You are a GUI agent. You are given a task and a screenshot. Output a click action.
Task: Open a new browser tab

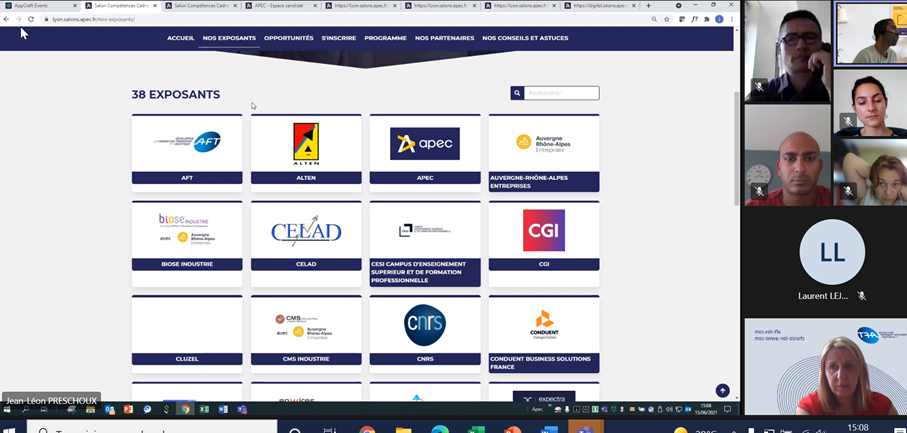[x=648, y=6]
